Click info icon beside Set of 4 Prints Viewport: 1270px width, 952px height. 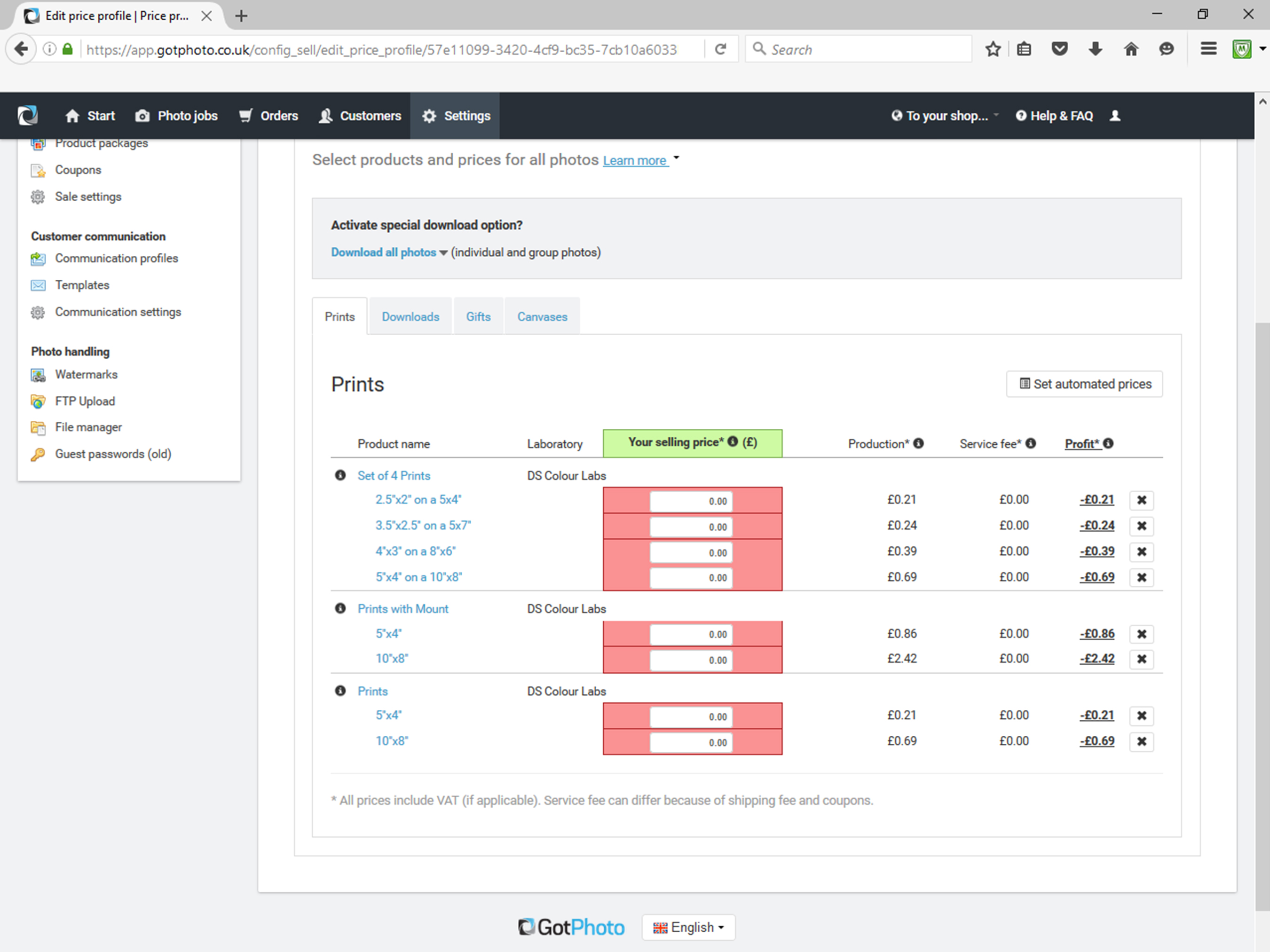pos(340,475)
